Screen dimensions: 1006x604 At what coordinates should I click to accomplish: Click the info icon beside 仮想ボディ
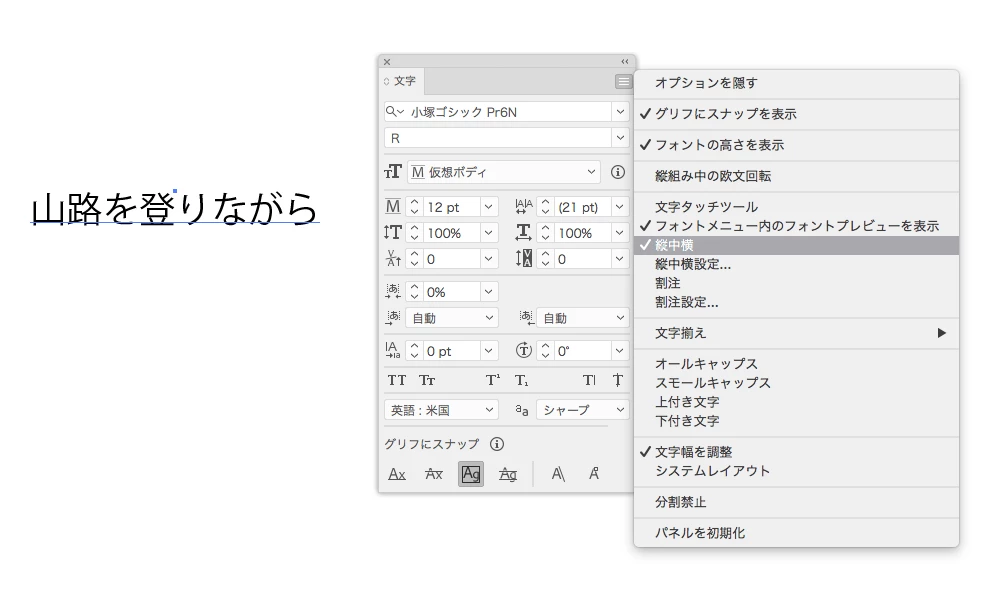click(618, 172)
